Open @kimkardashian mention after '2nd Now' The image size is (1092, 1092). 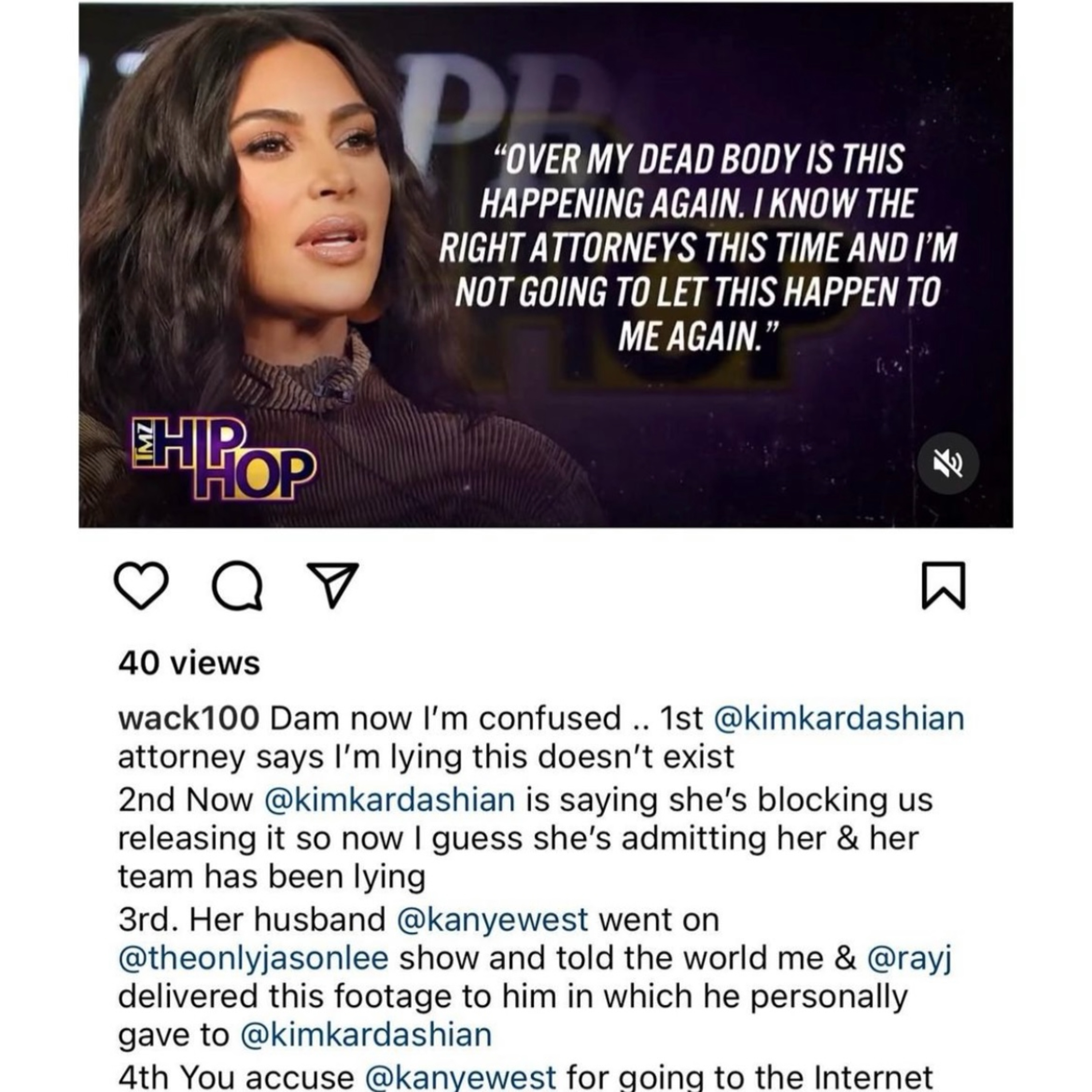tap(390, 800)
